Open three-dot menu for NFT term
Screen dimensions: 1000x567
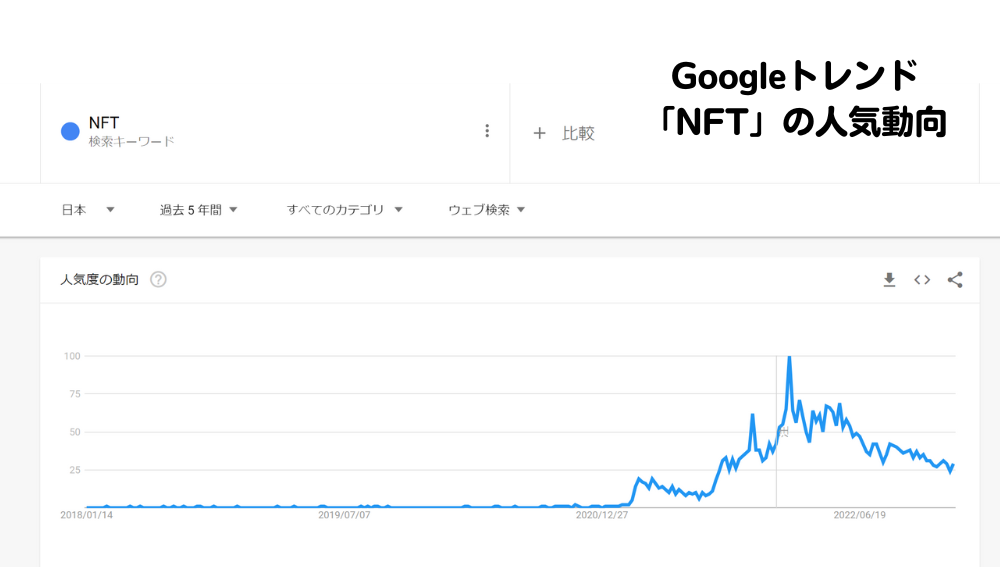(487, 131)
